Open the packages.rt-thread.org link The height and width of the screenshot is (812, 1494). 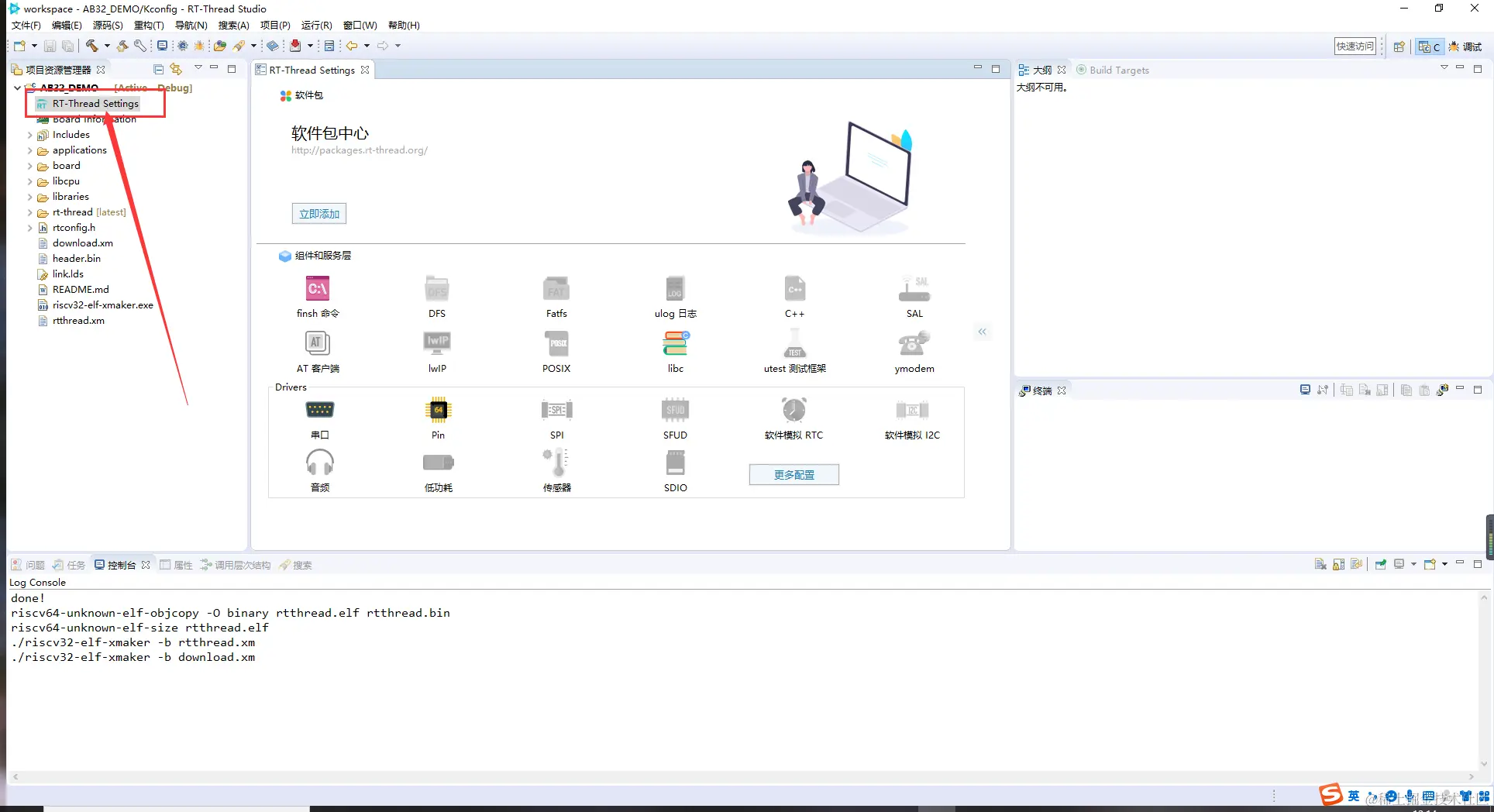360,150
